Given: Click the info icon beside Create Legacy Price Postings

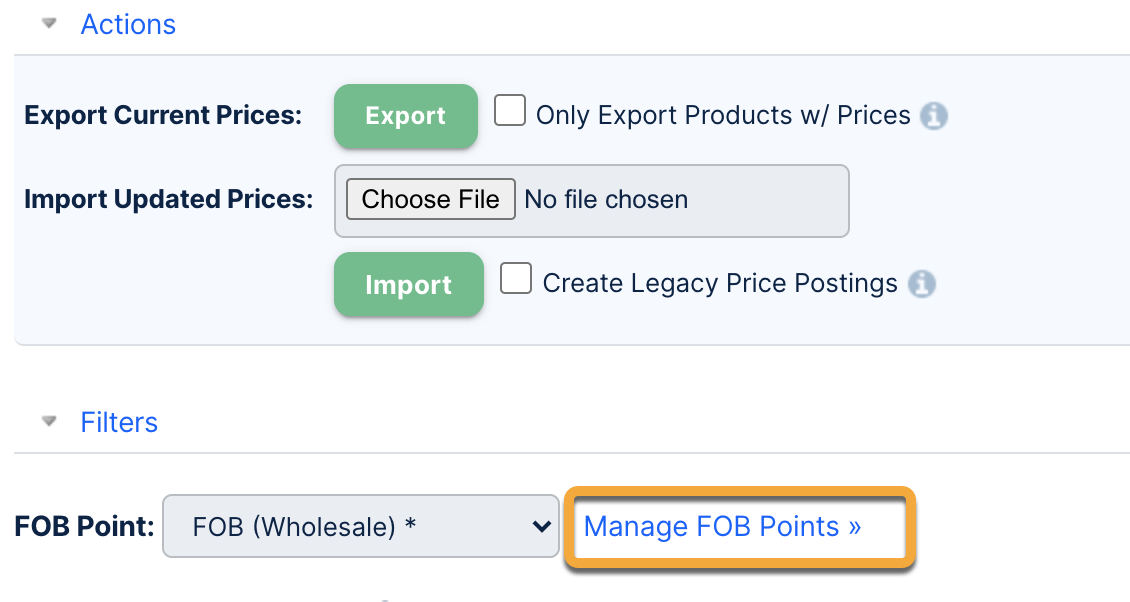Looking at the screenshot, I should [x=921, y=284].
